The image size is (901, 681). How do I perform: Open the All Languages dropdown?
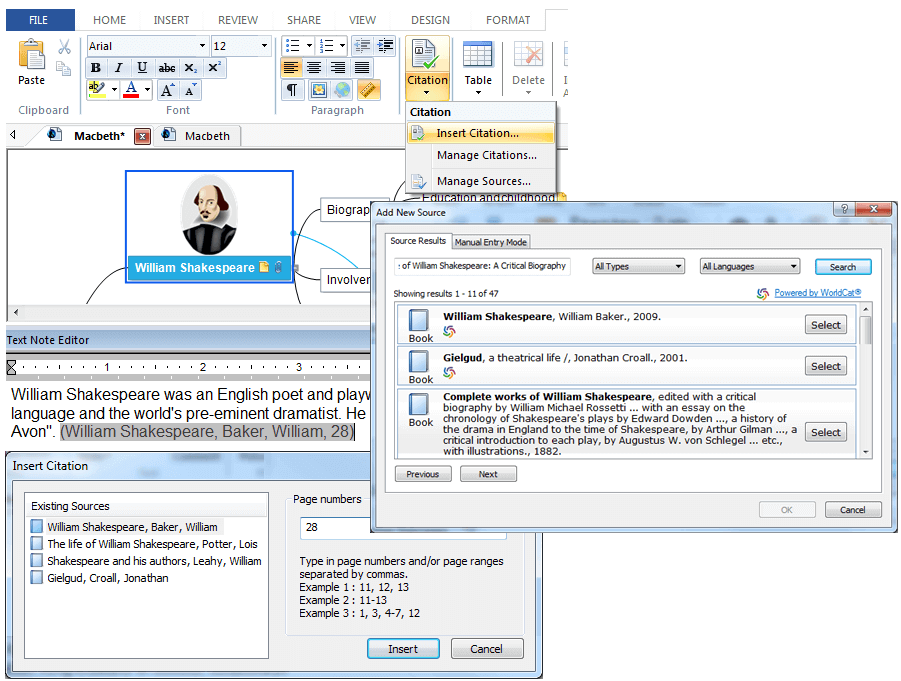click(x=749, y=266)
